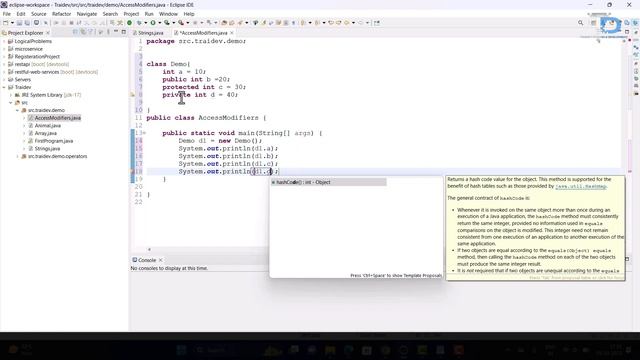Collapse all in Project Explorer toolbar
The height and width of the screenshot is (360, 640).
(76, 32)
